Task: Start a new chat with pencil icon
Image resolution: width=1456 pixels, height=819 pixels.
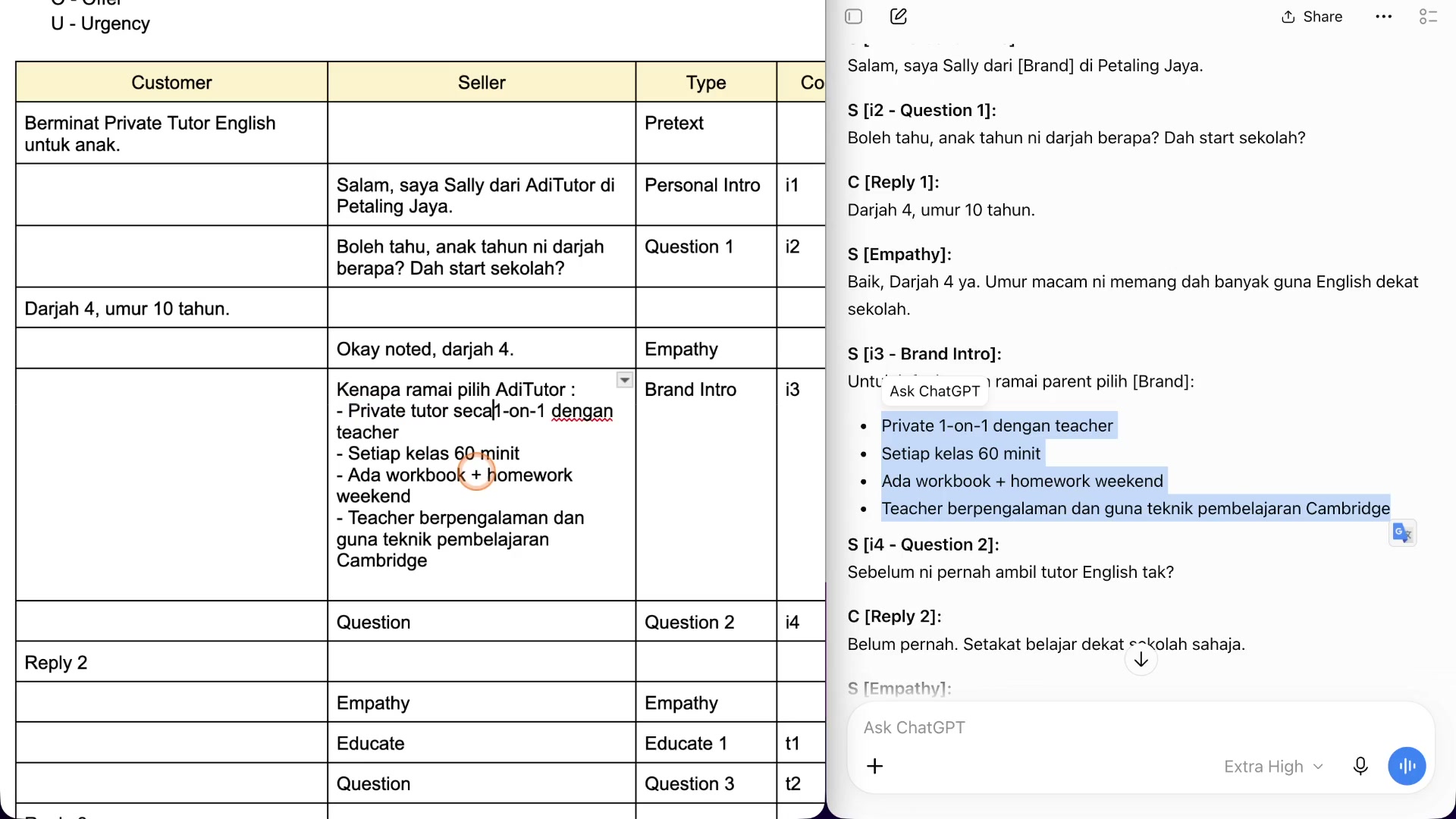Action: coord(899,17)
